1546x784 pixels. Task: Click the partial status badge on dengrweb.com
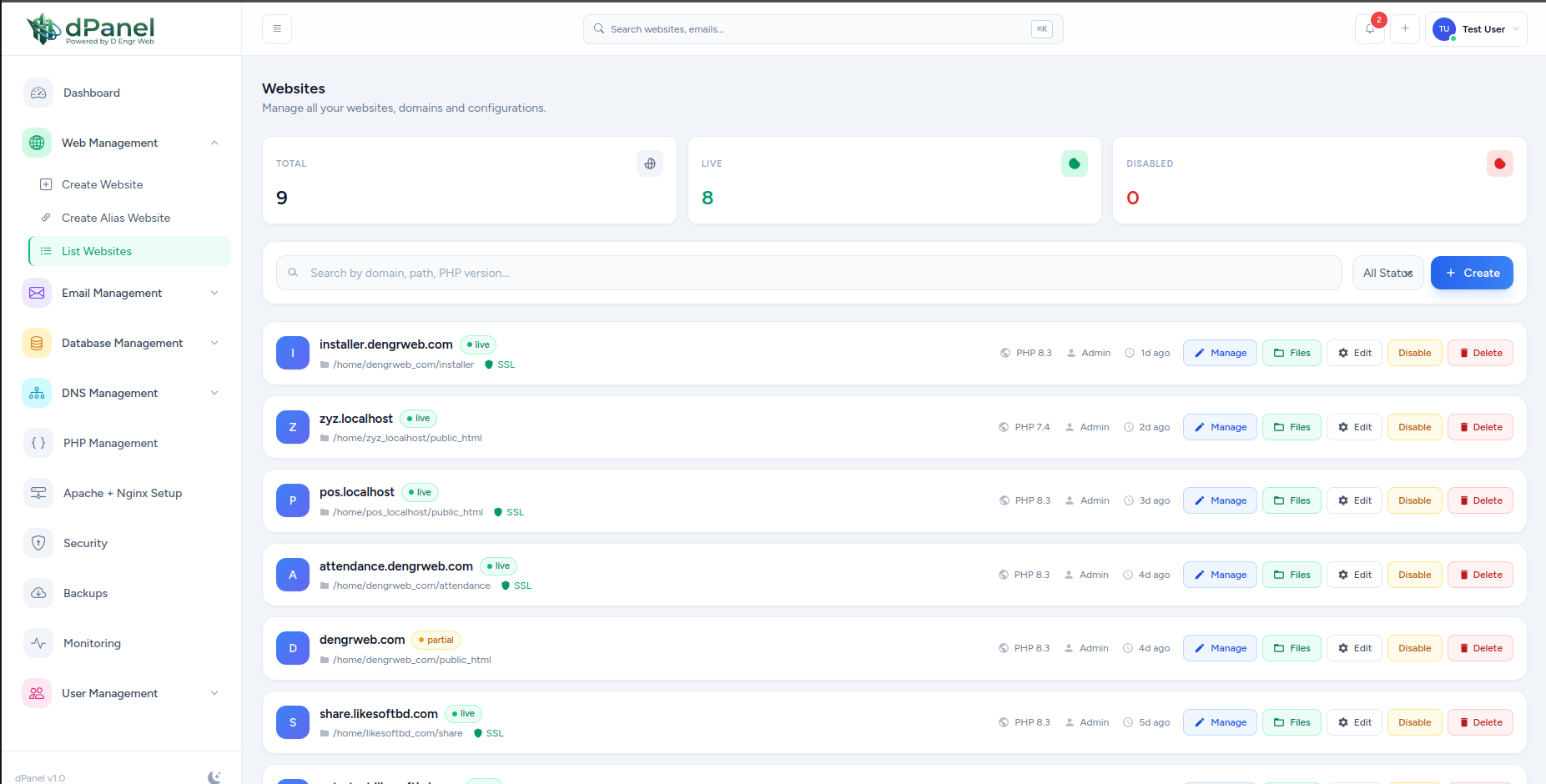tap(436, 640)
